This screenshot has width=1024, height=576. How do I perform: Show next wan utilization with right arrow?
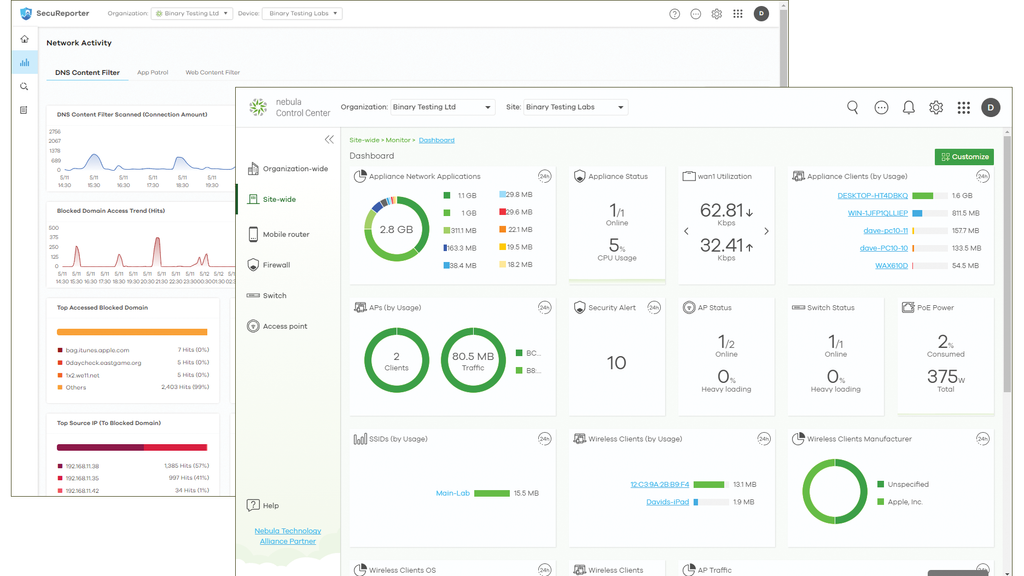[x=766, y=231]
